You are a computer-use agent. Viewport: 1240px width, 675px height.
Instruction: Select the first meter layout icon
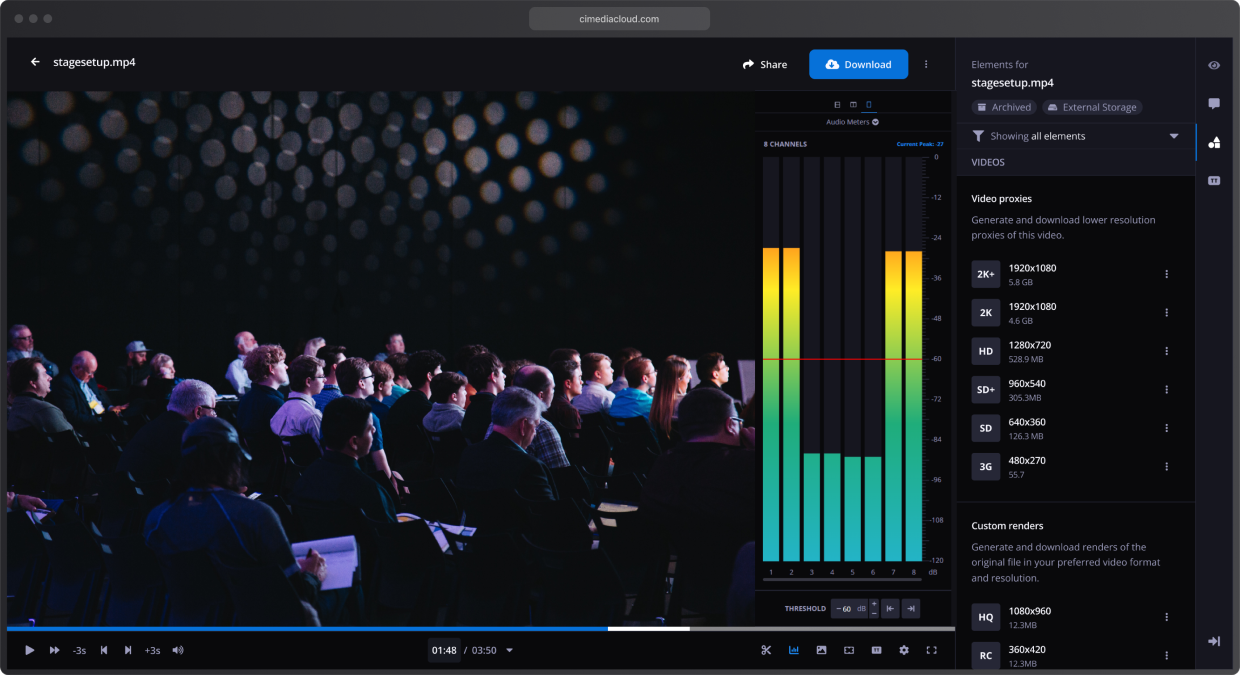(837, 104)
